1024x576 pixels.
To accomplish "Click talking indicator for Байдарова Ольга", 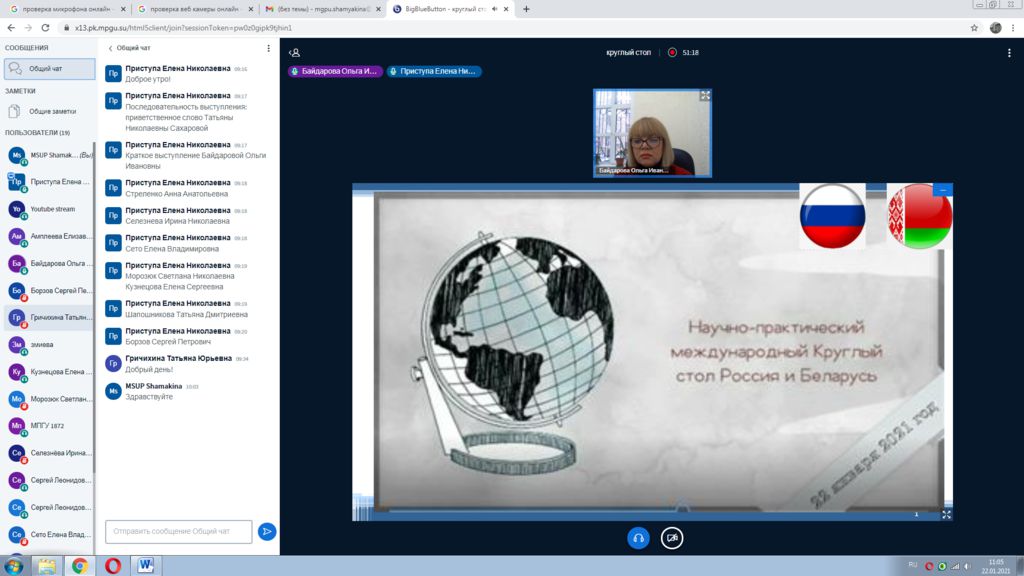I will tap(335, 71).
